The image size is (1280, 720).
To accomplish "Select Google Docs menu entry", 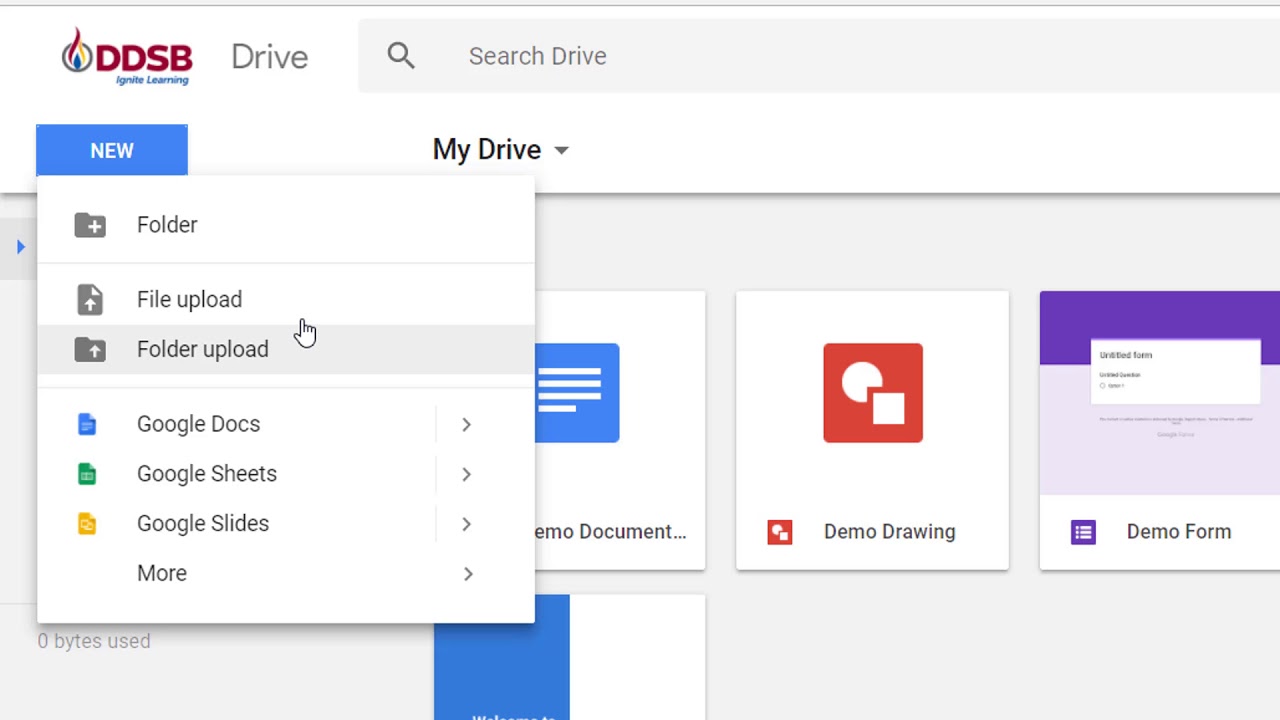I will tap(286, 424).
